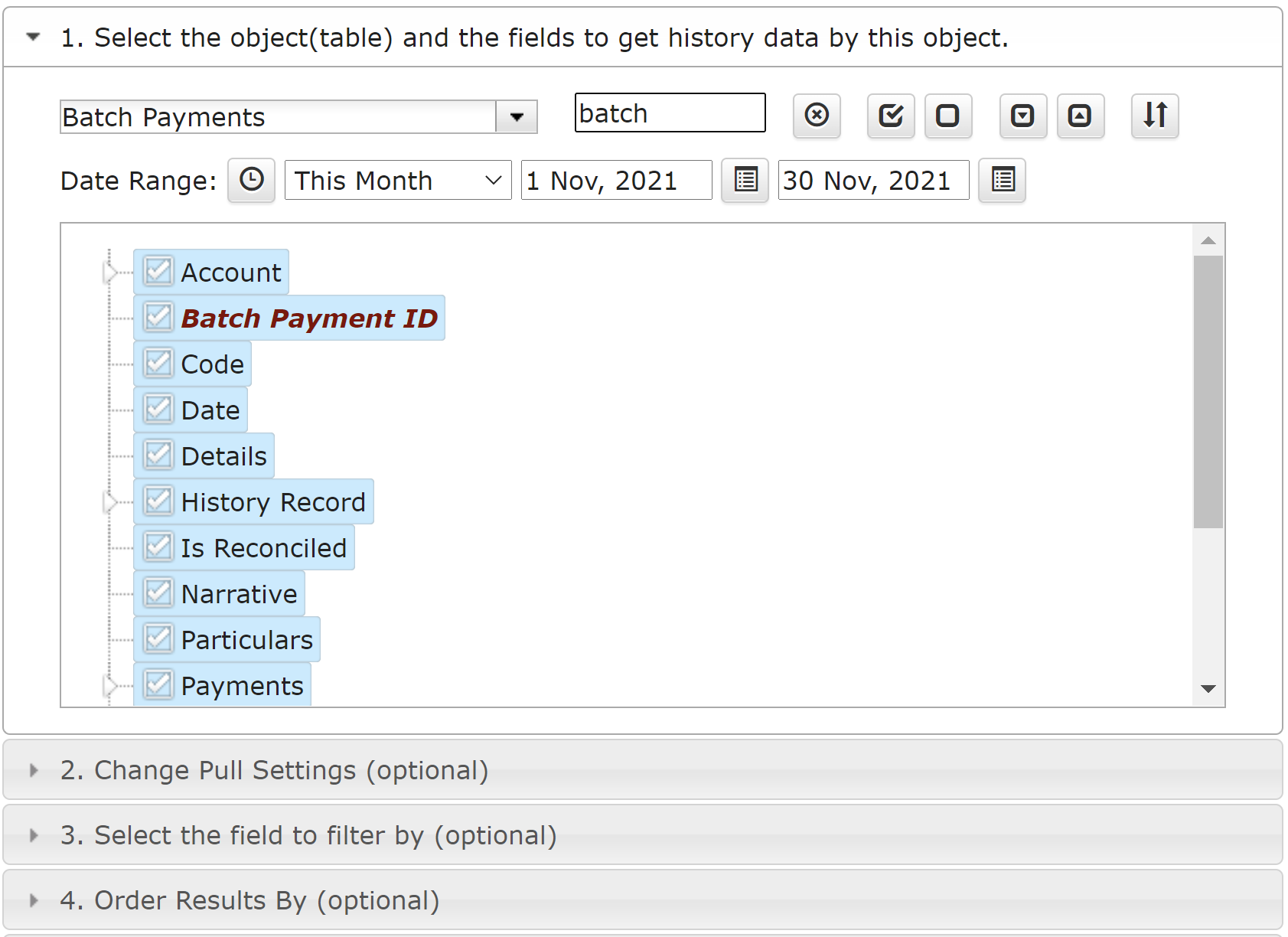
Task: Expand section 2 Change Pull Settings
Action: (643, 770)
